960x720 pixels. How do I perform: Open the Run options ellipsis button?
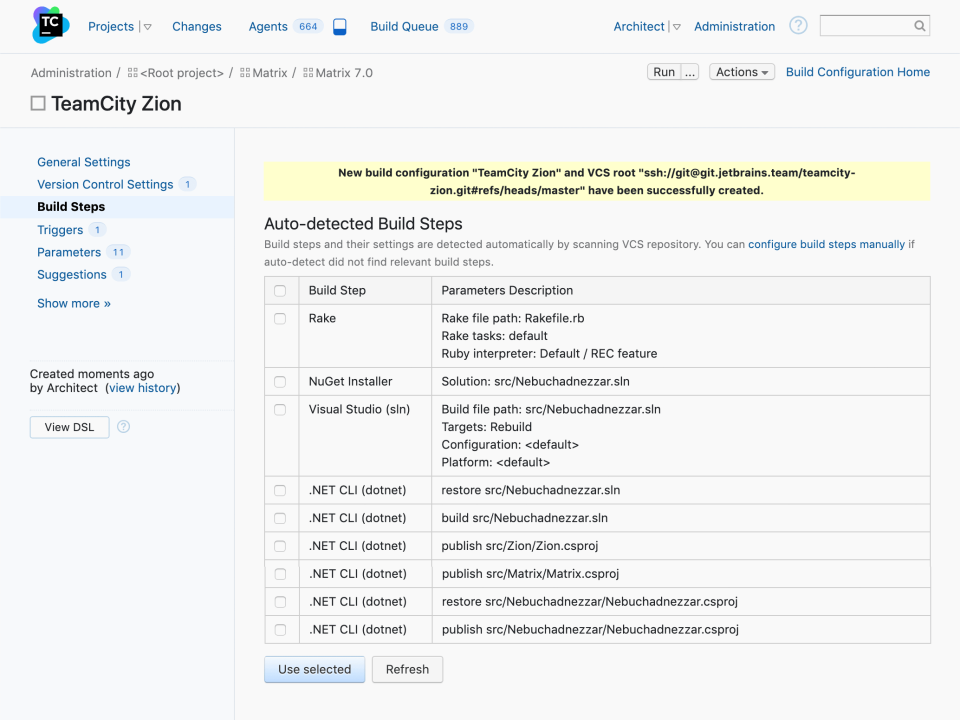click(690, 72)
